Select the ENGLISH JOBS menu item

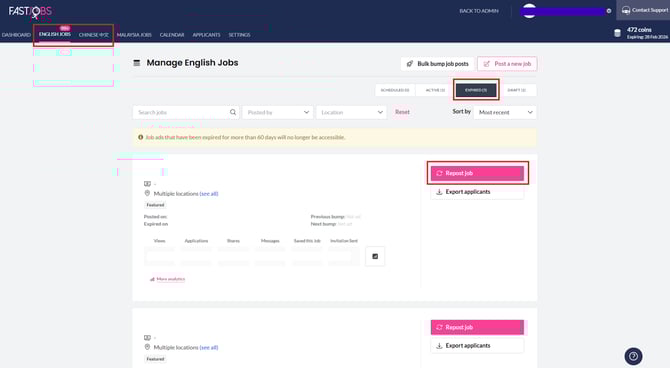click(55, 34)
